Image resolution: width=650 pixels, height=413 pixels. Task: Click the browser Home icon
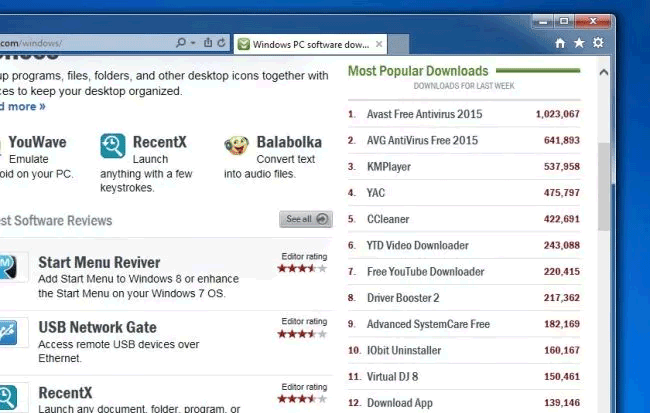coord(560,43)
